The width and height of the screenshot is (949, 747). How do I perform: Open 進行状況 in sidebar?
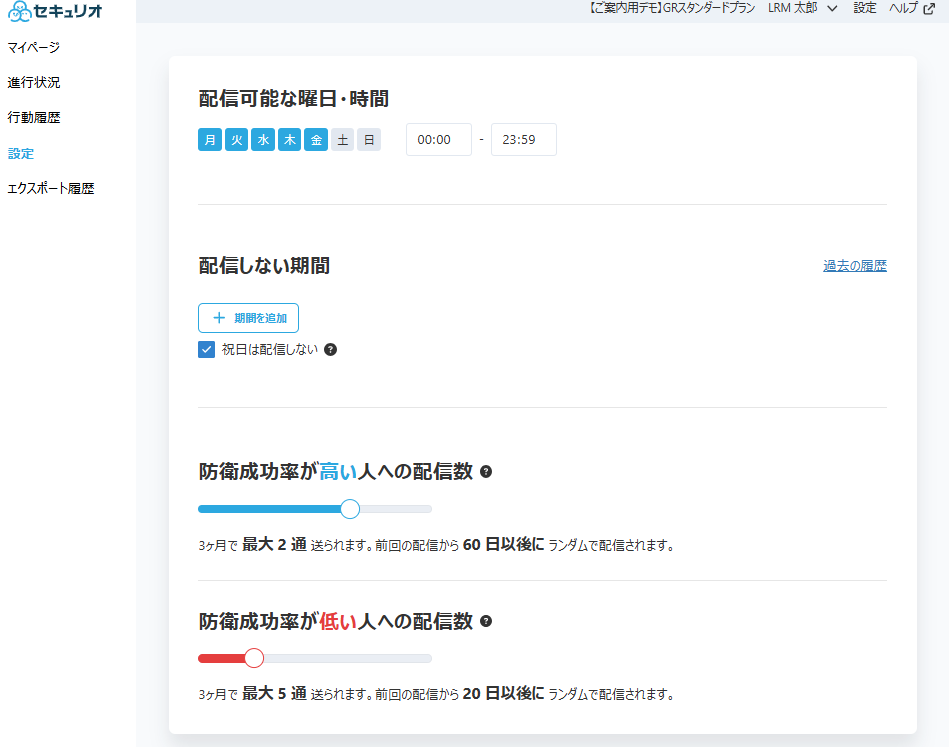[x=34, y=82]
